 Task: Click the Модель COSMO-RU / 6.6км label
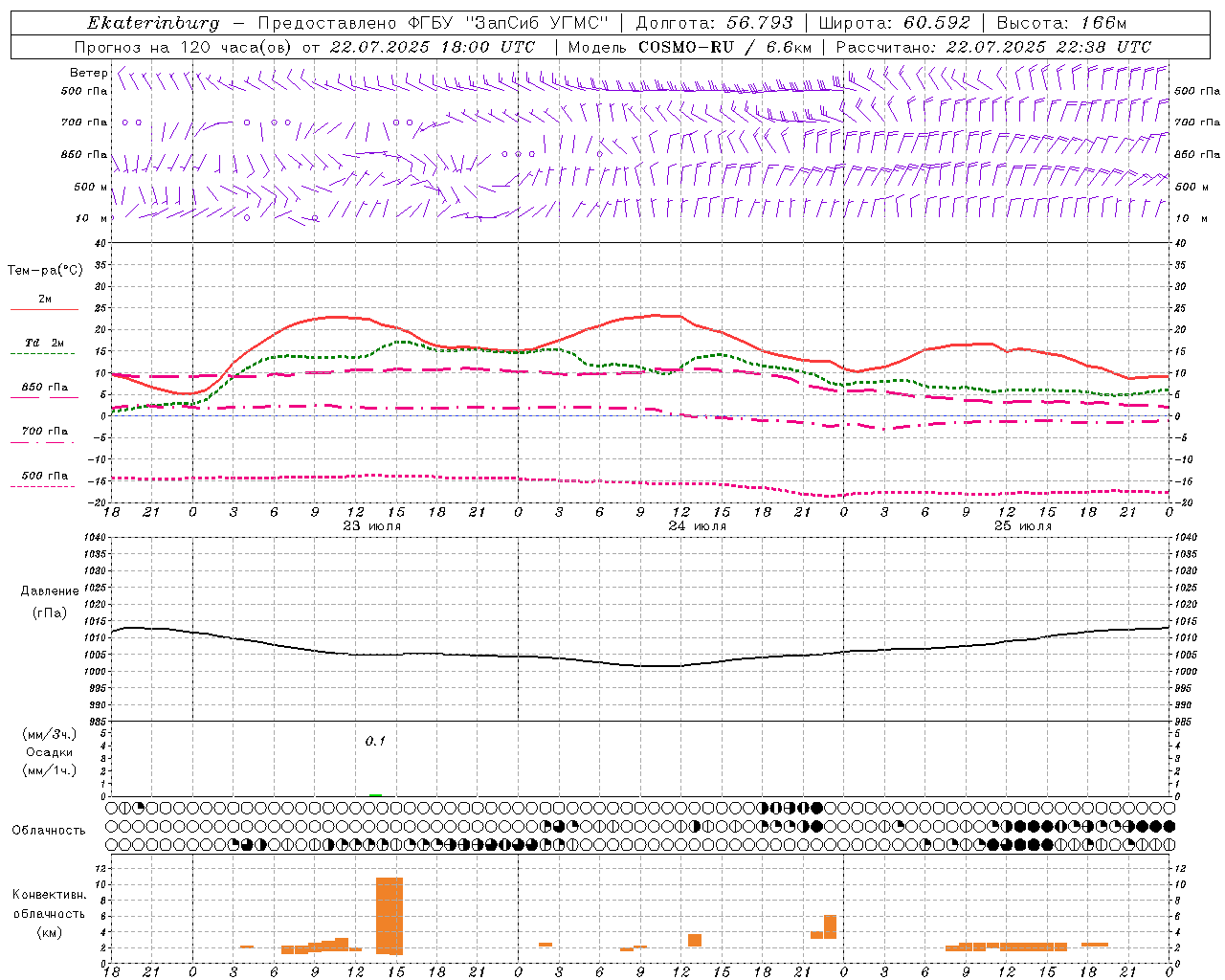(x=690, y=47)
